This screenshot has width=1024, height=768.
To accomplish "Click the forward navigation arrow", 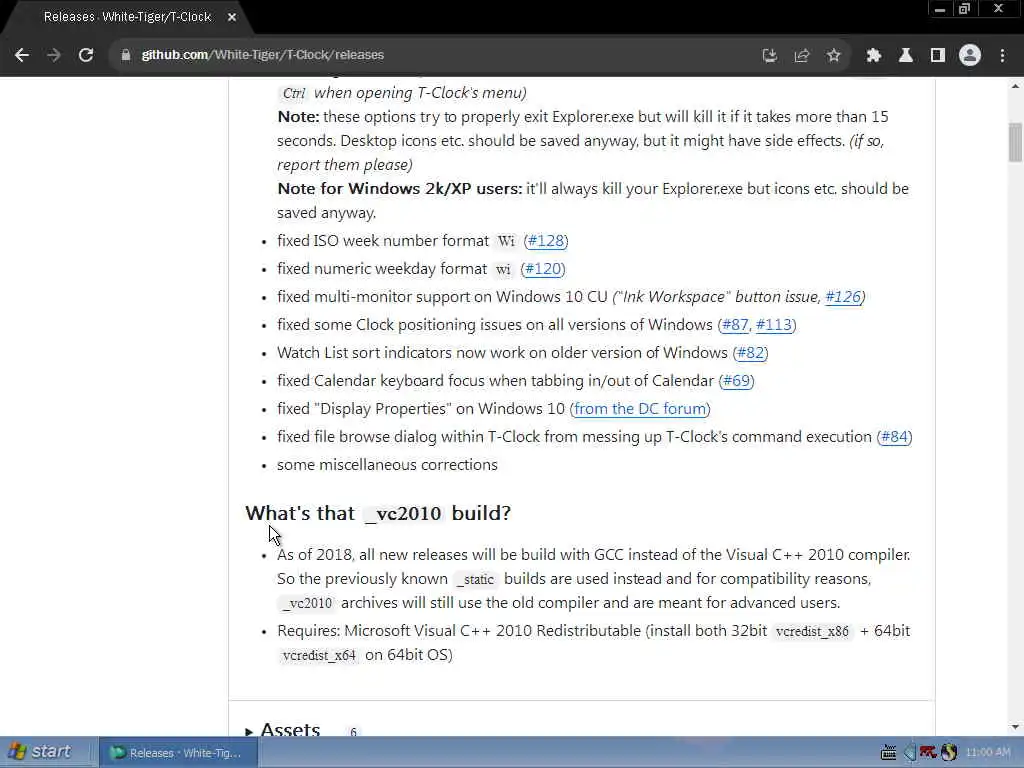I will click(54, 55).
